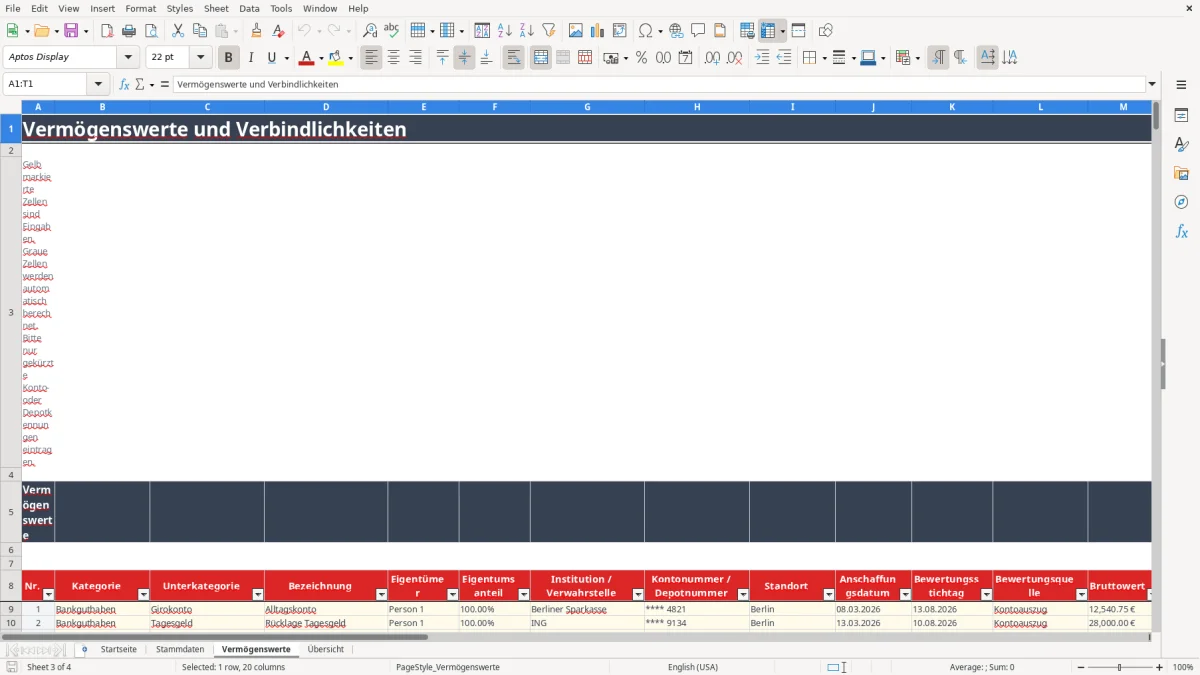The height and width of the screenshot is (675, 1200).
Task: Insert an image
Action: pyautogui.click(x=576, y=31)
